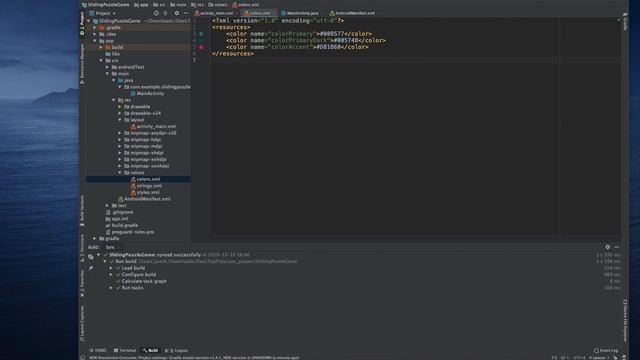This screenshot has height=360, width=640.
Task: Open Project panel settings gear
Action: (x=177, y=13)
